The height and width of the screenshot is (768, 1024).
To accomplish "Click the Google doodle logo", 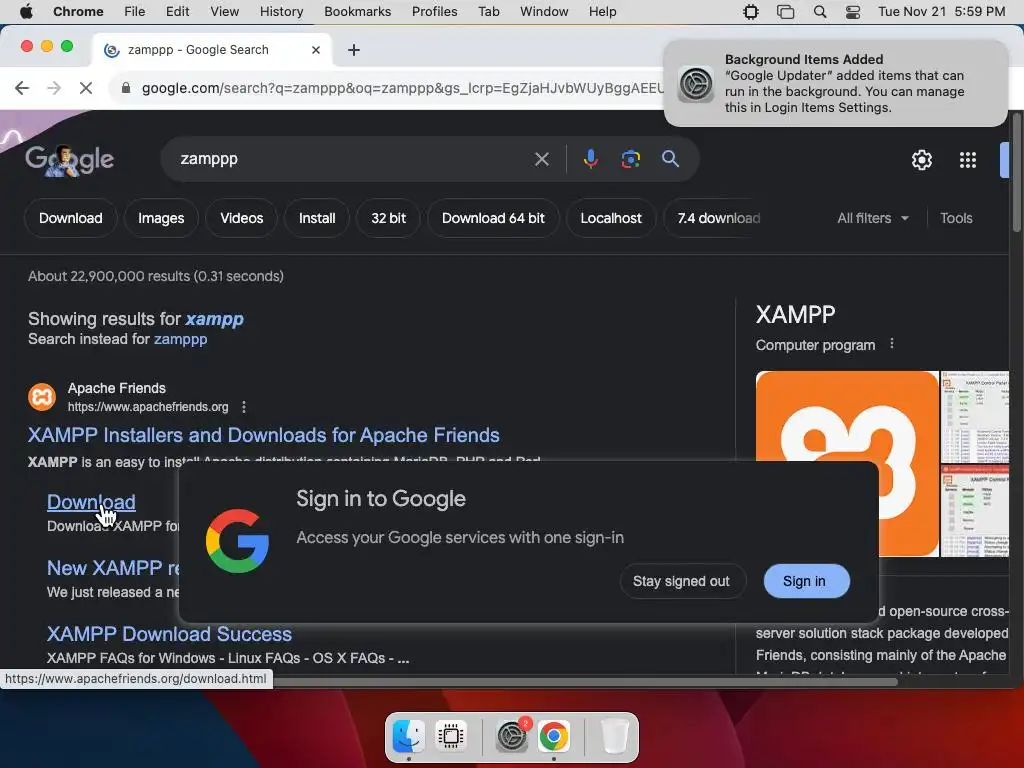I will (69, 159).
